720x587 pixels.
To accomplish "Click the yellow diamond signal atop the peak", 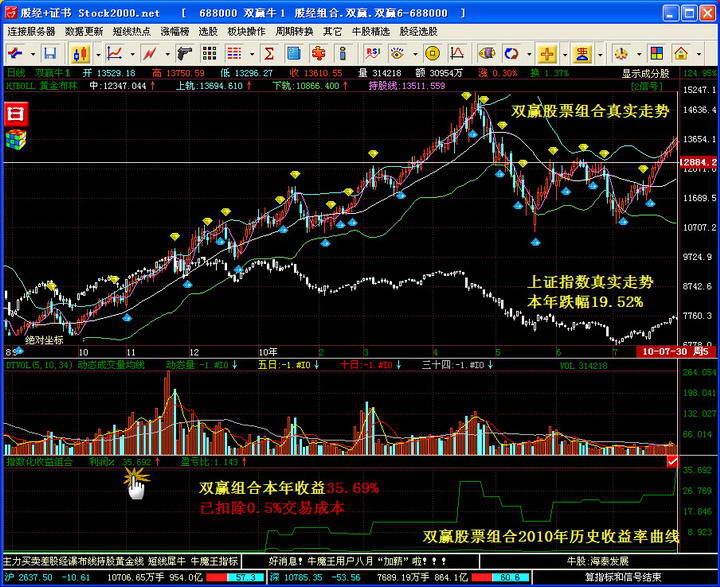I will [x=483, y=99].
